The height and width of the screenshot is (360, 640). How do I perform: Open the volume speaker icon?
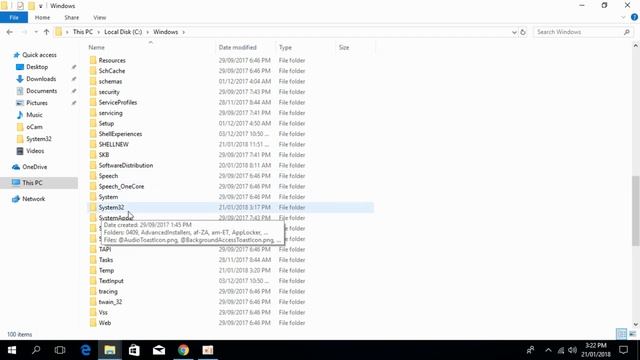(572, 350)
